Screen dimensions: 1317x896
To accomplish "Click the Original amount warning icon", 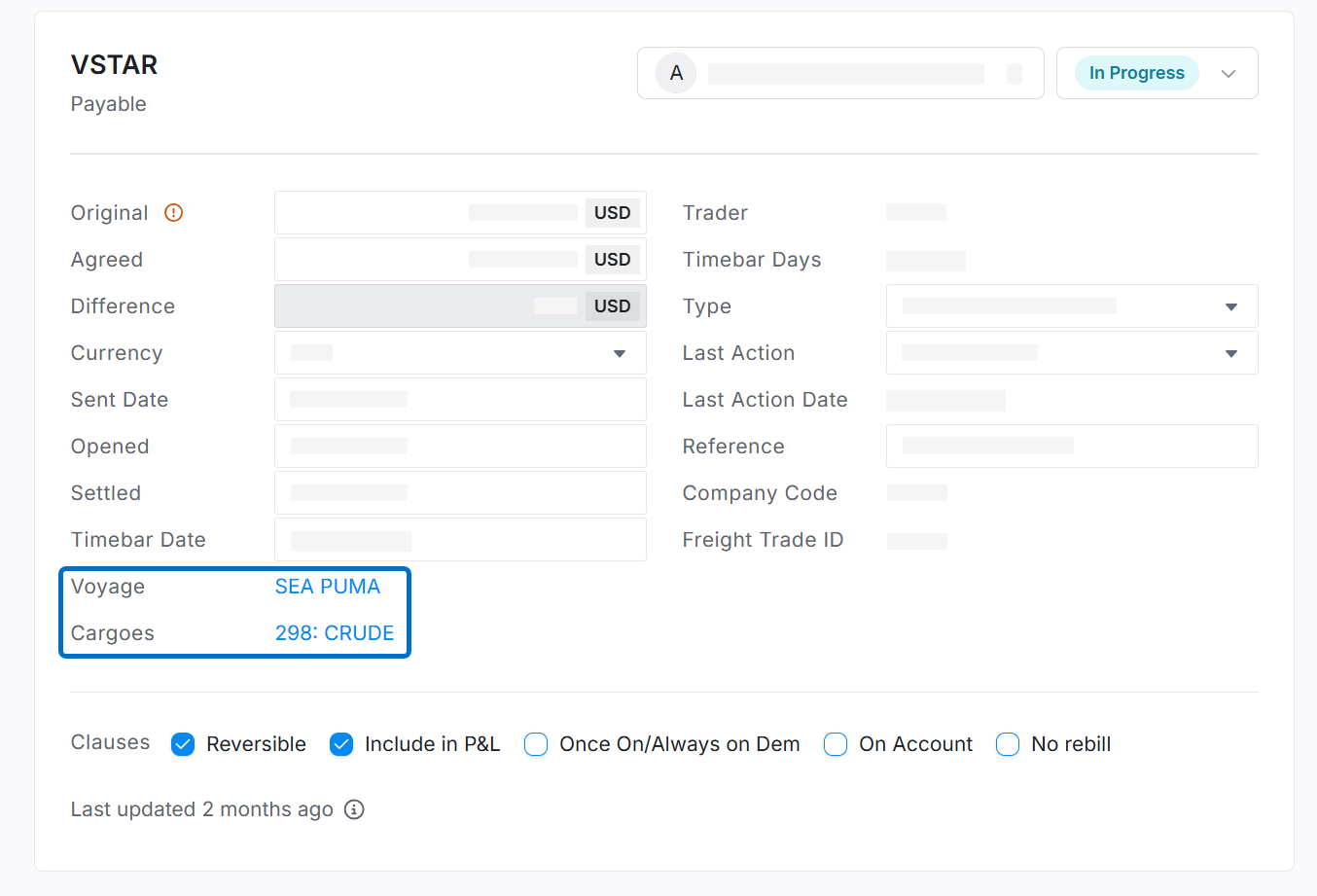I will point(173,213).
